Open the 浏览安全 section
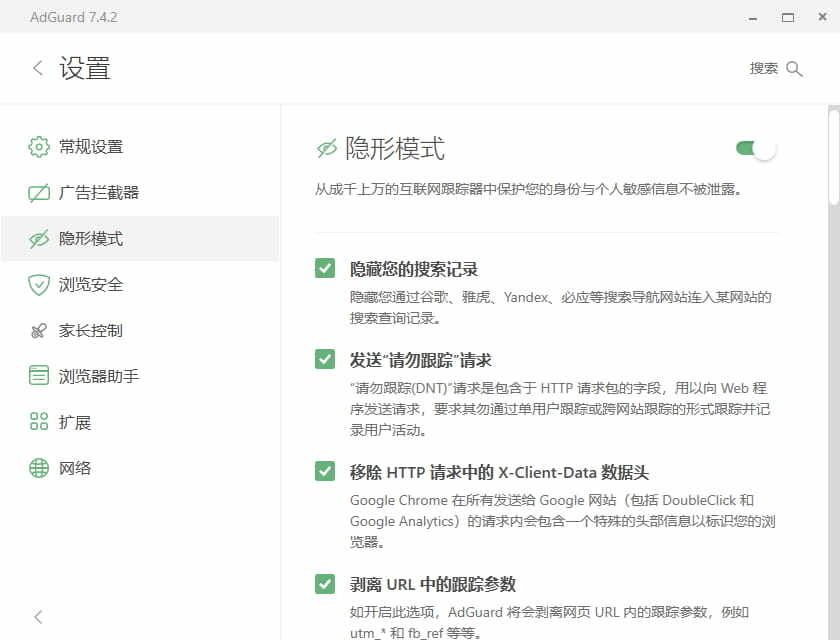Image resolution: width=840 pixels, height=640 pixels. [x=140, y=284]
